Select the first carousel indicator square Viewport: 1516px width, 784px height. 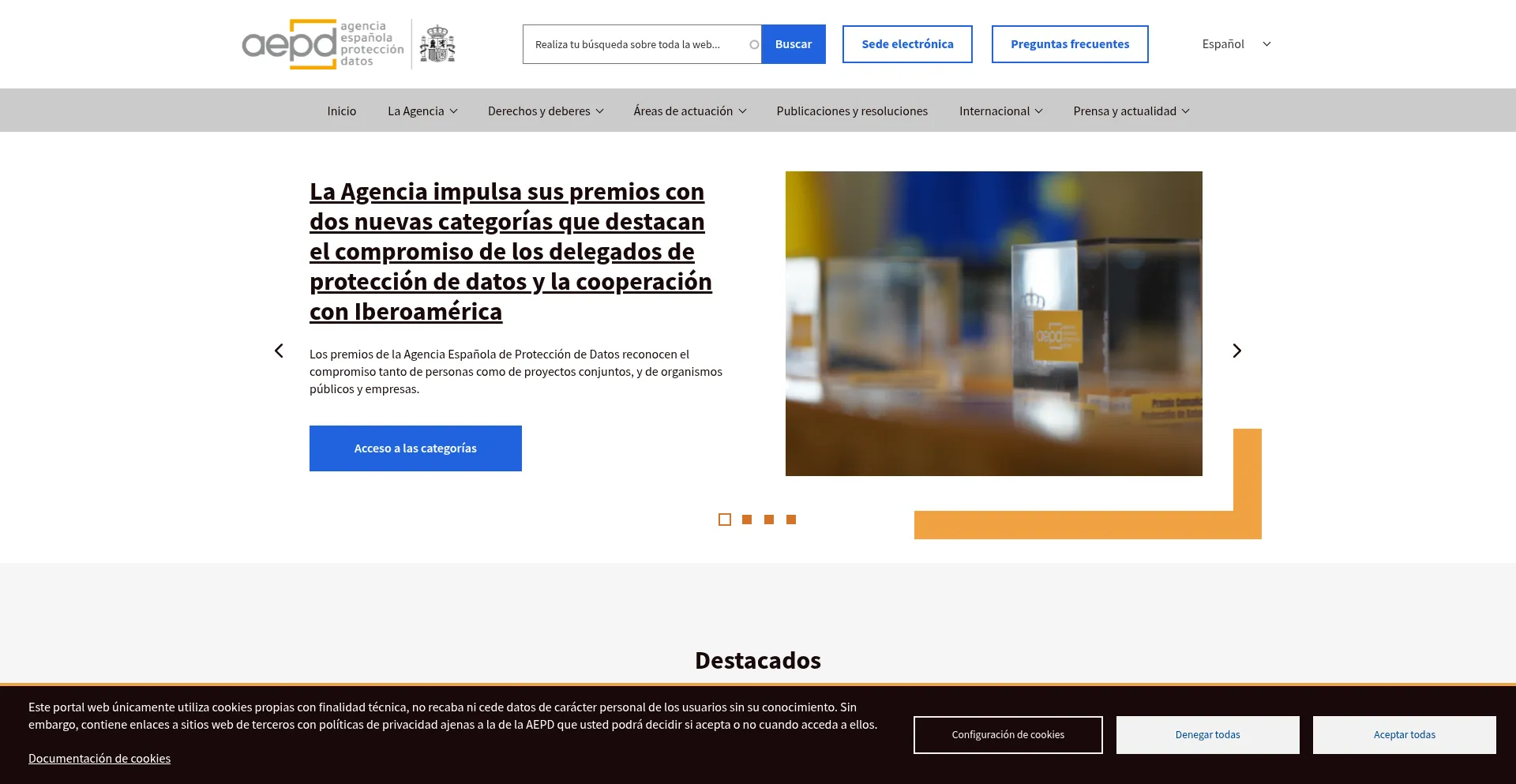725,520
